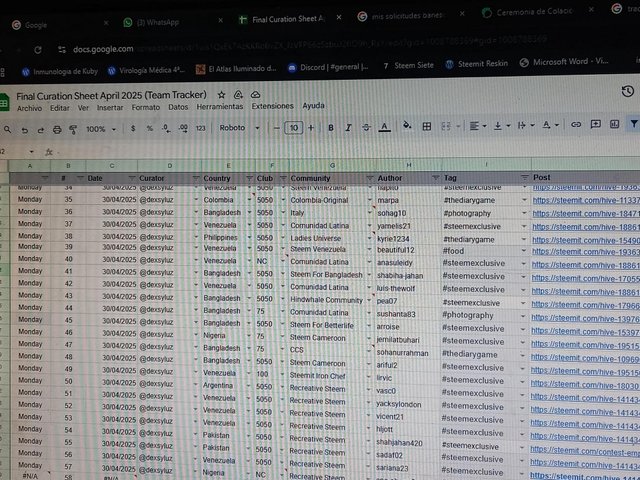640x480 pixels.
Task: Increase decimal places icon
Action: tap(183, 128)
